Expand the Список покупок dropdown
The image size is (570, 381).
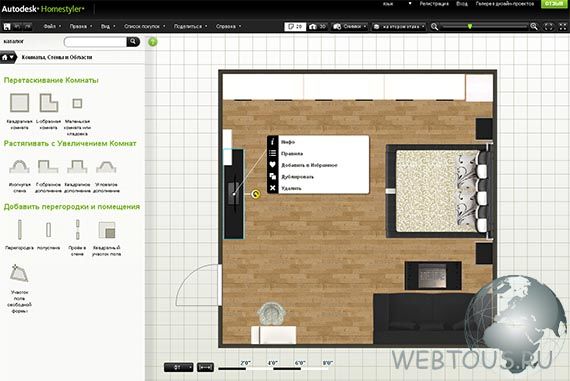click(x=145, y=27)
